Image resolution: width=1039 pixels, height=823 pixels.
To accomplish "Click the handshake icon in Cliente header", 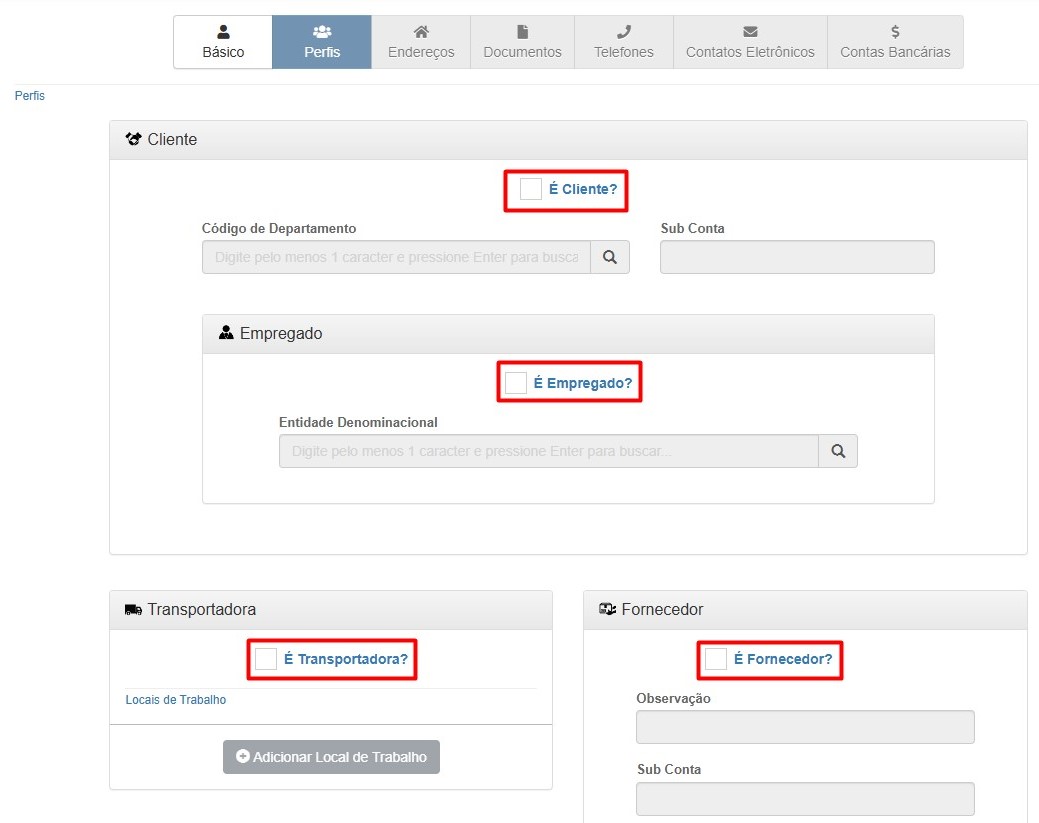I will point(134,140).
